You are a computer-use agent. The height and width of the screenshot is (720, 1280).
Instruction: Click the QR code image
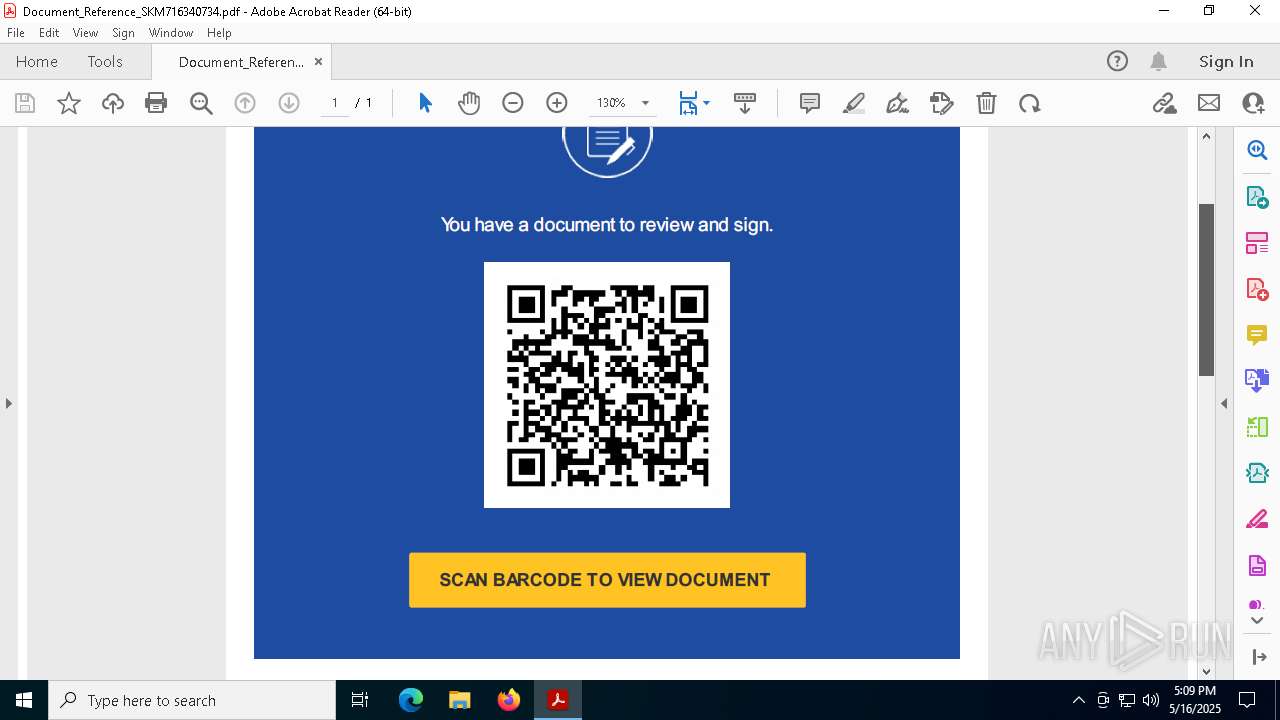pos(607,385)
